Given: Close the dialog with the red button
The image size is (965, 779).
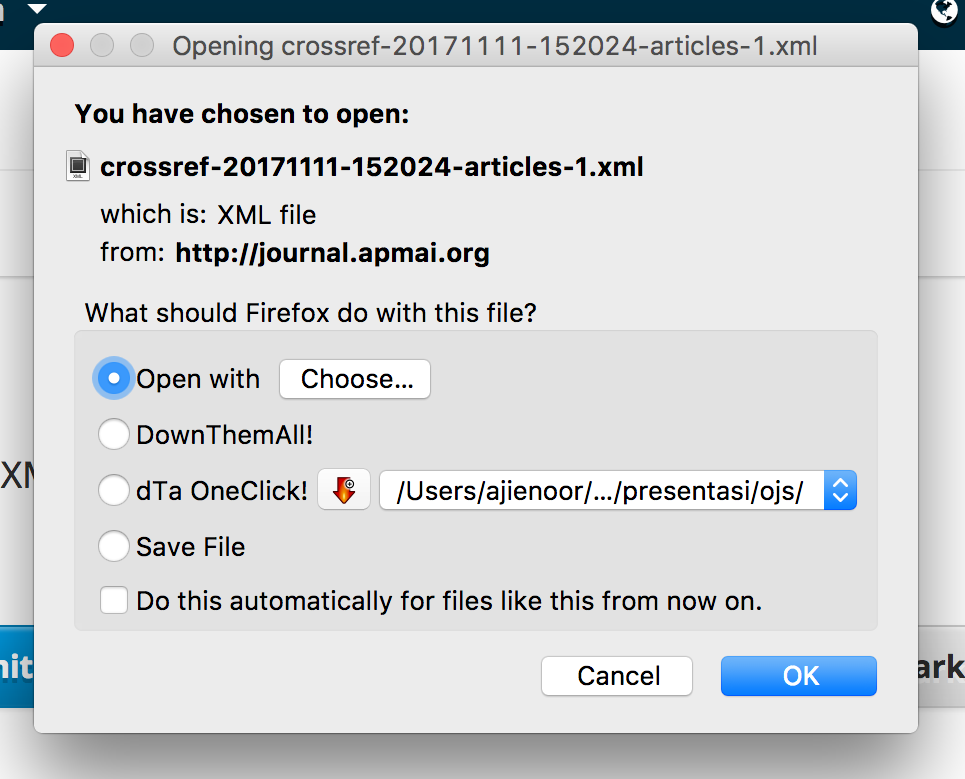Looking at the screenshot, I should pyautogui.click(x=62, y=46).
